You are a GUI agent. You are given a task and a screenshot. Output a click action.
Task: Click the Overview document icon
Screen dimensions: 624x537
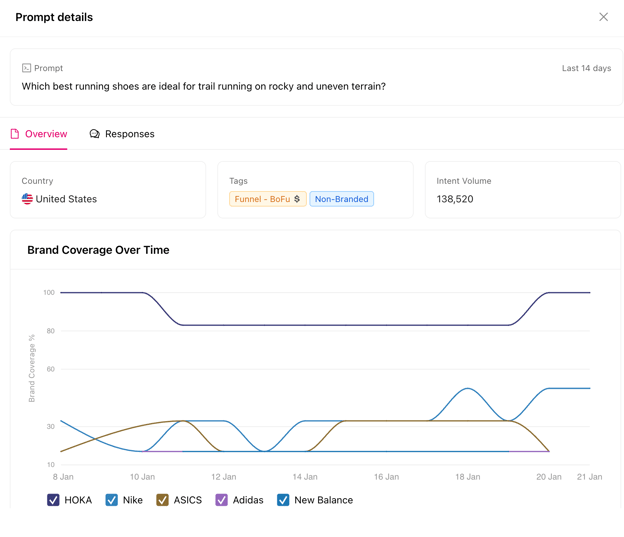pos(15,134)
